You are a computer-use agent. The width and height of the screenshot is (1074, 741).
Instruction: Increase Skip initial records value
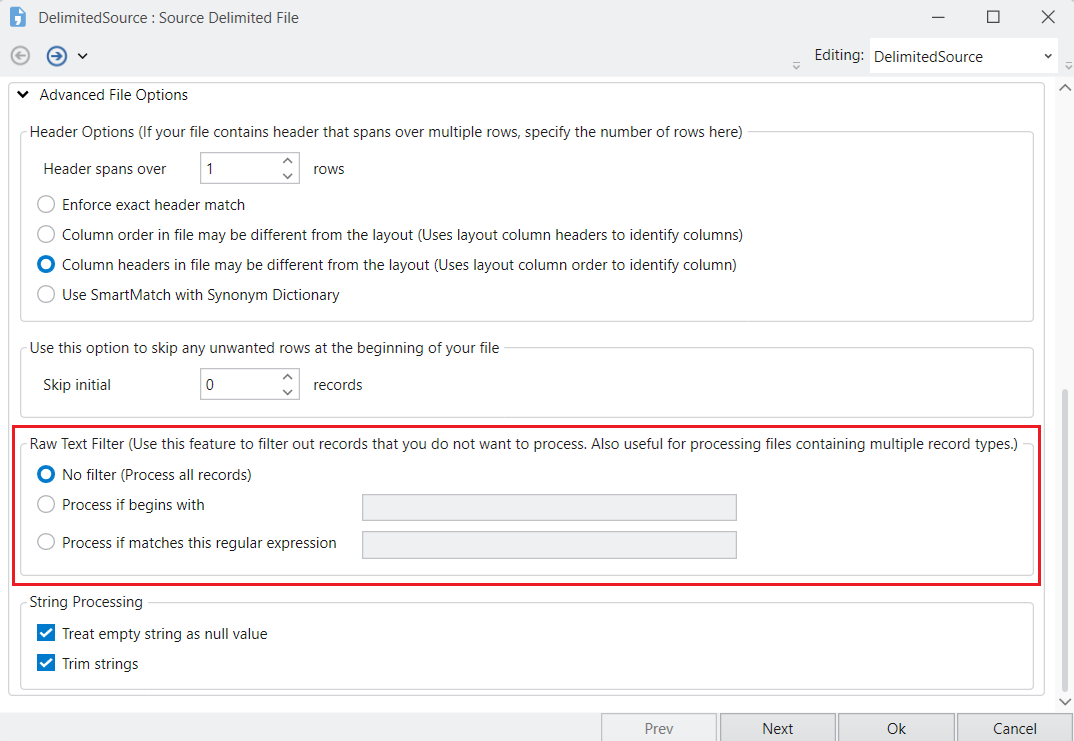pos(288,377)
